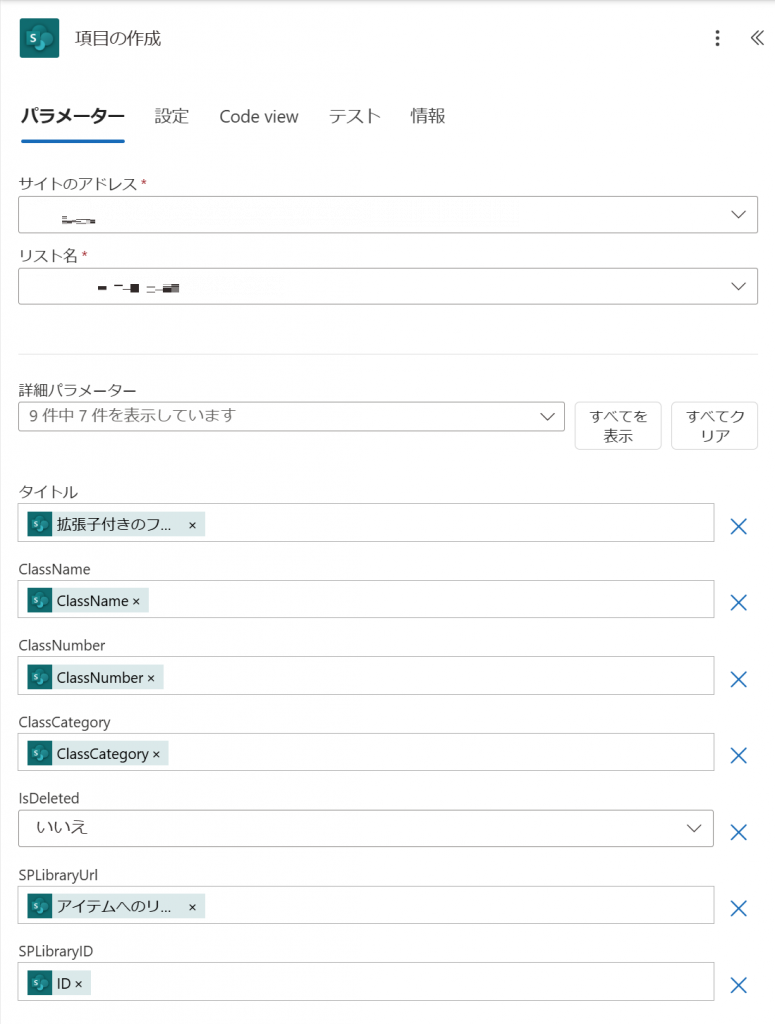Open the IsDeleted いいえ dropdown
This screenshot has width=775, height=1024.
pos(694,828)
